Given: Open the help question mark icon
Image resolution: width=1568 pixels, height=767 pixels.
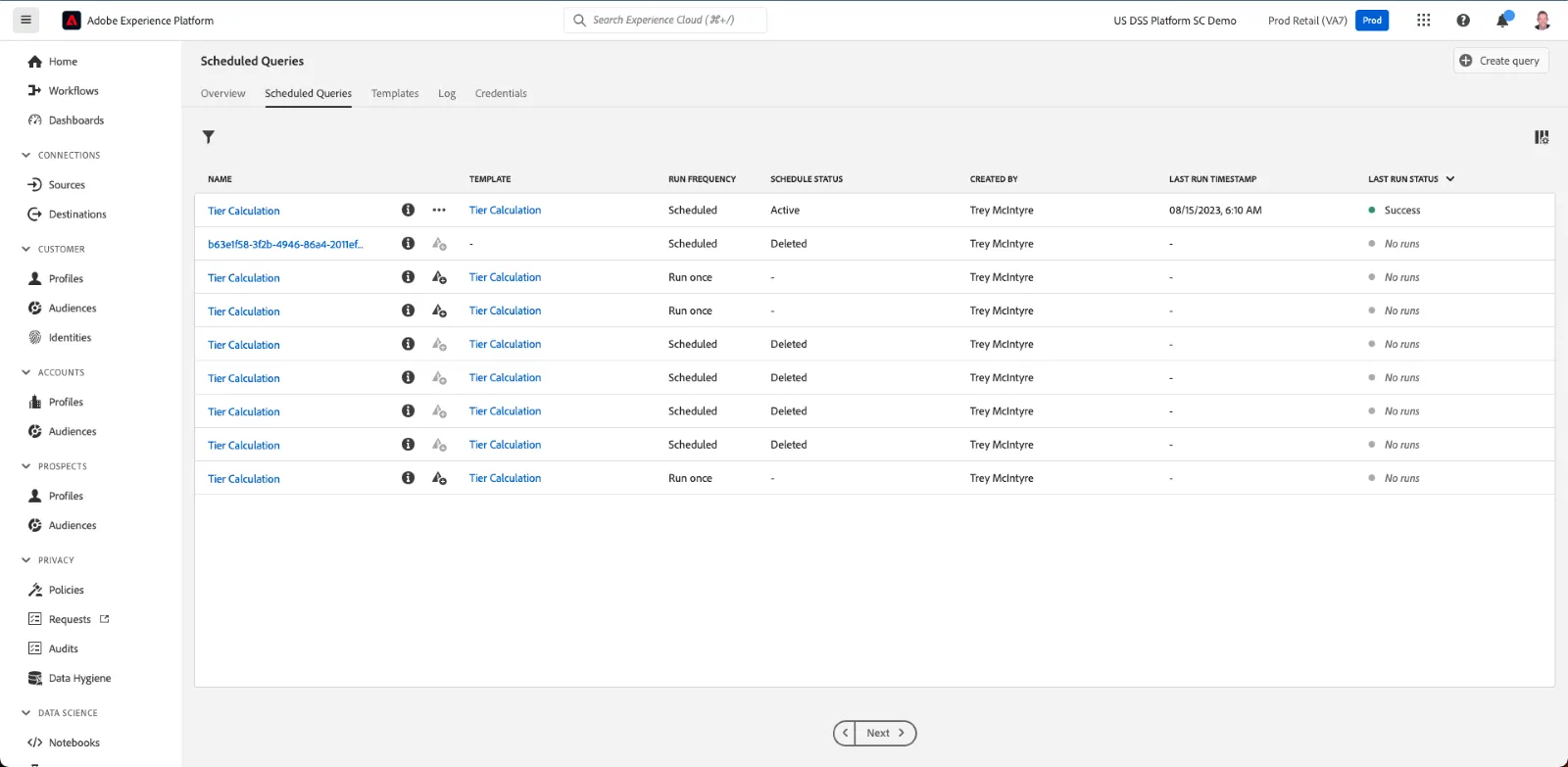Looking at the screenshot, I should tap(1463, 21).
